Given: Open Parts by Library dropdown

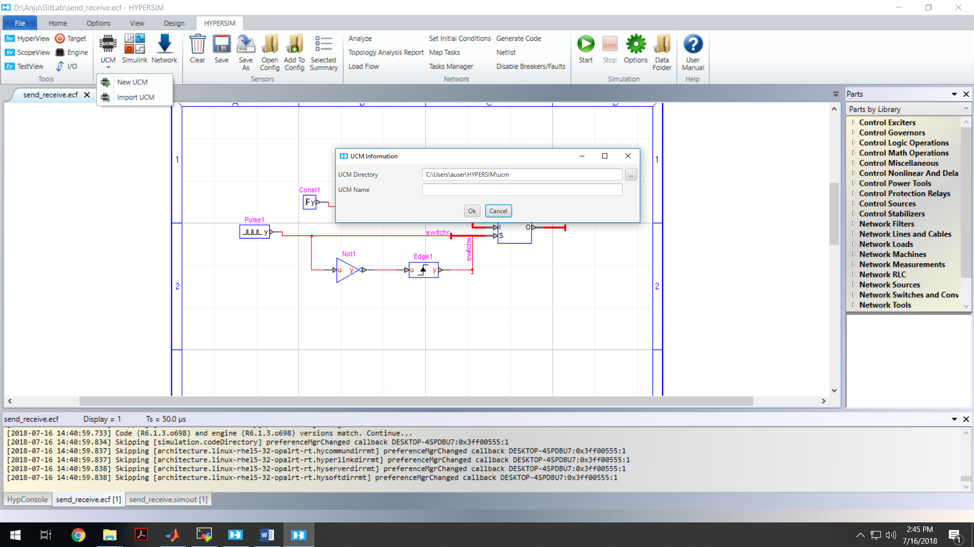Looking at the screenshot, I should (907, 109).
